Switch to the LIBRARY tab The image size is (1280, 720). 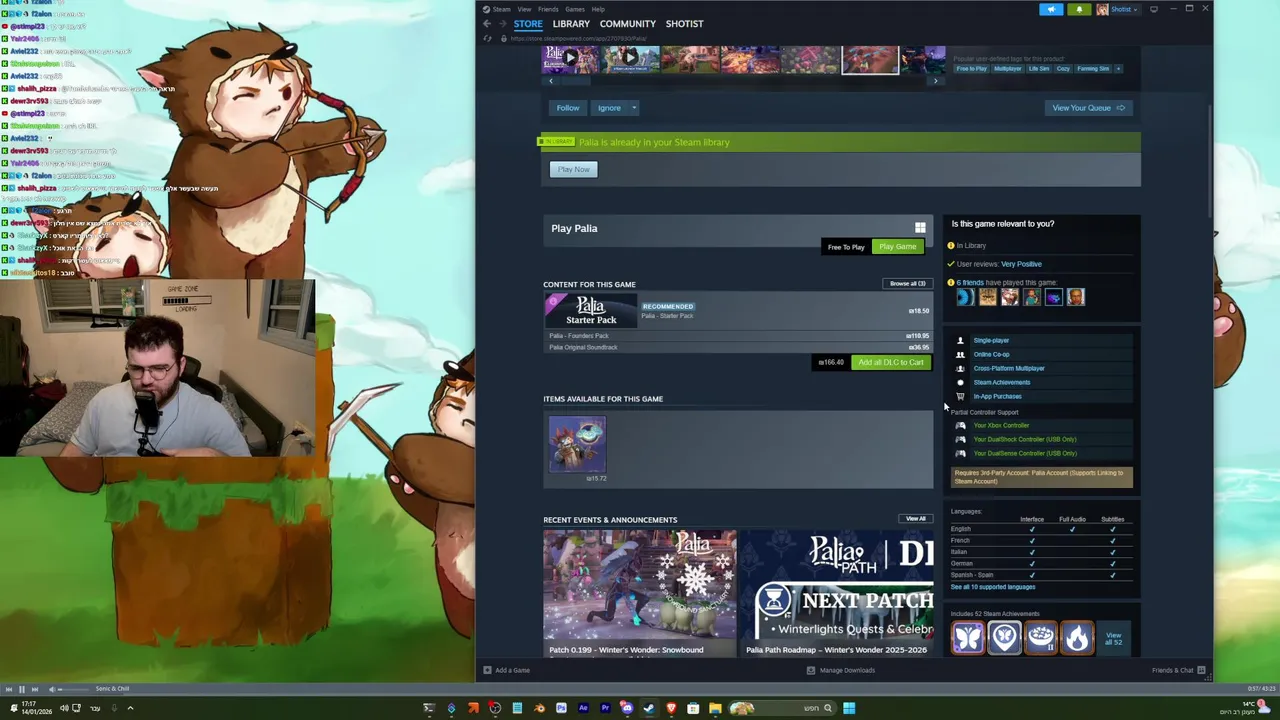click(571, 24)
